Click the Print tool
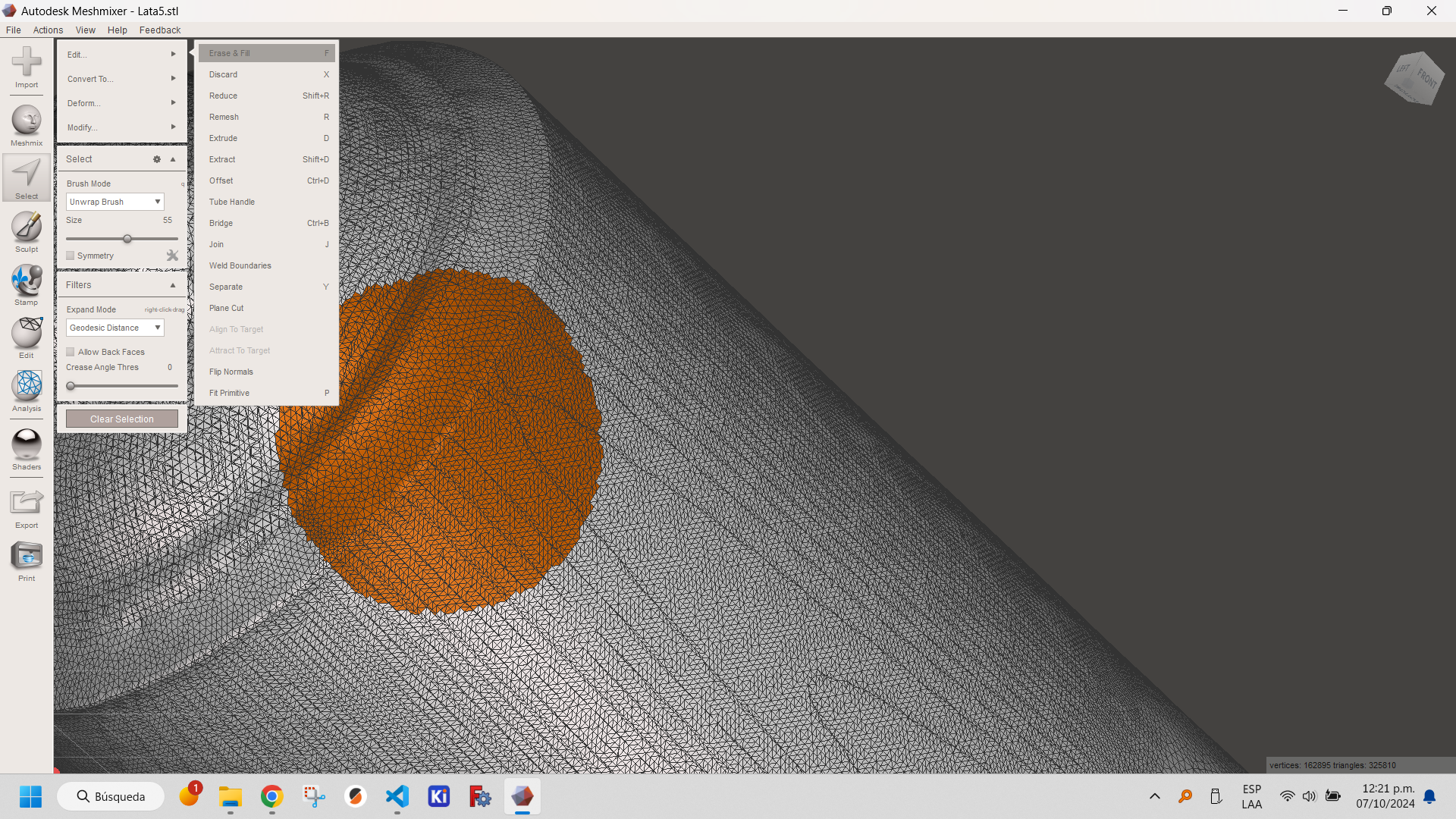Image resolution: width=1456 pixels, height=819 pixels. click(x=27, y=561)
